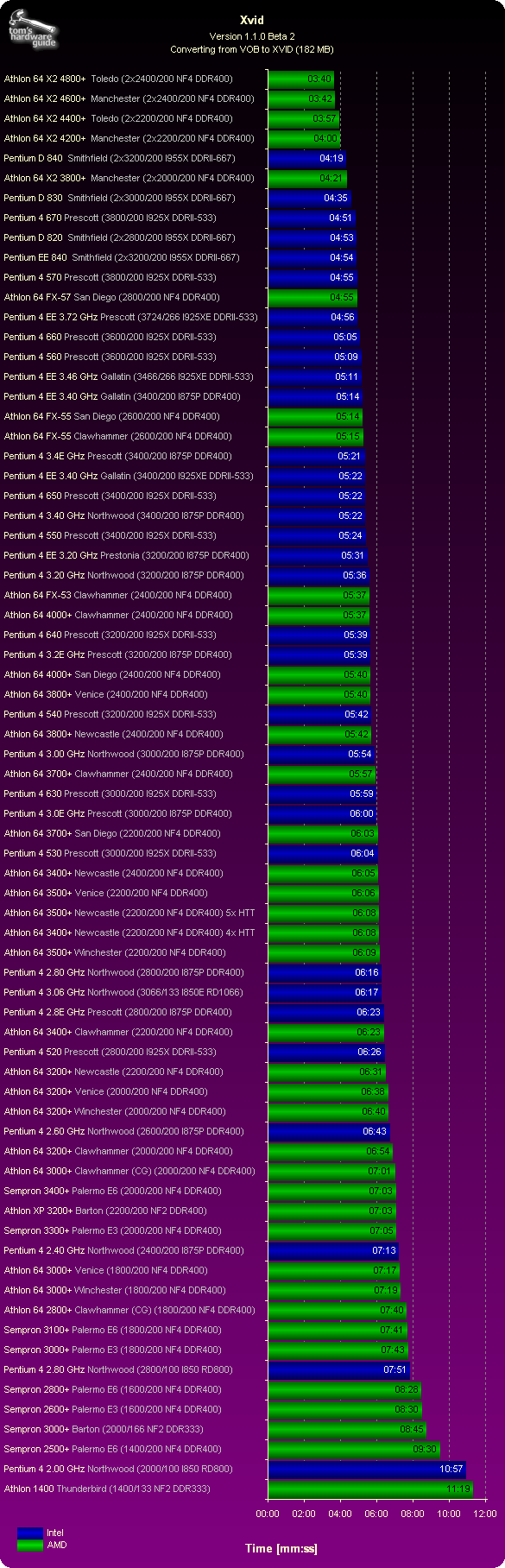Select the Athlon 64 3500+ Winchester label
Screen dimensions: 505x1568
tap(115, 952)
